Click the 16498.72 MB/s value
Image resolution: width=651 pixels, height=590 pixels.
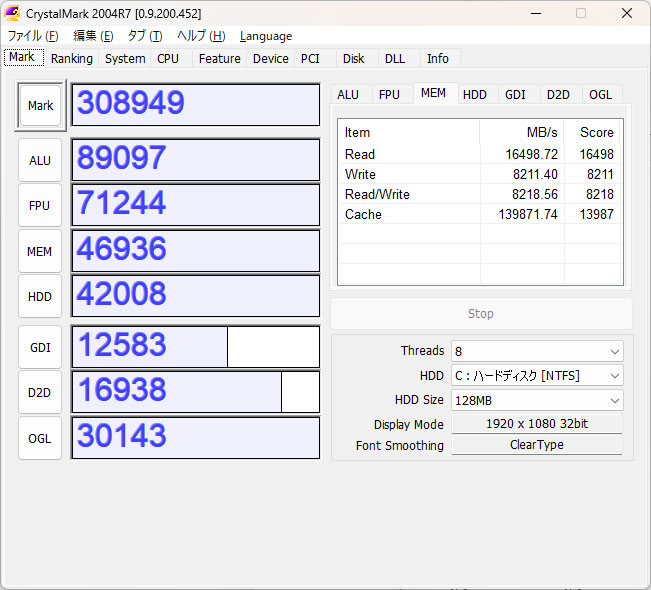tap(531, 154)
